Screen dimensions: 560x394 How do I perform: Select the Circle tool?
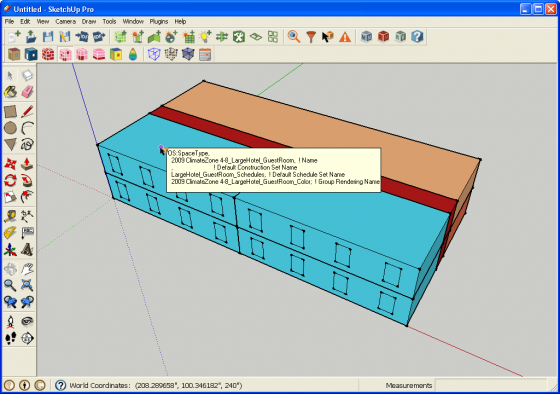click(10, 128)
